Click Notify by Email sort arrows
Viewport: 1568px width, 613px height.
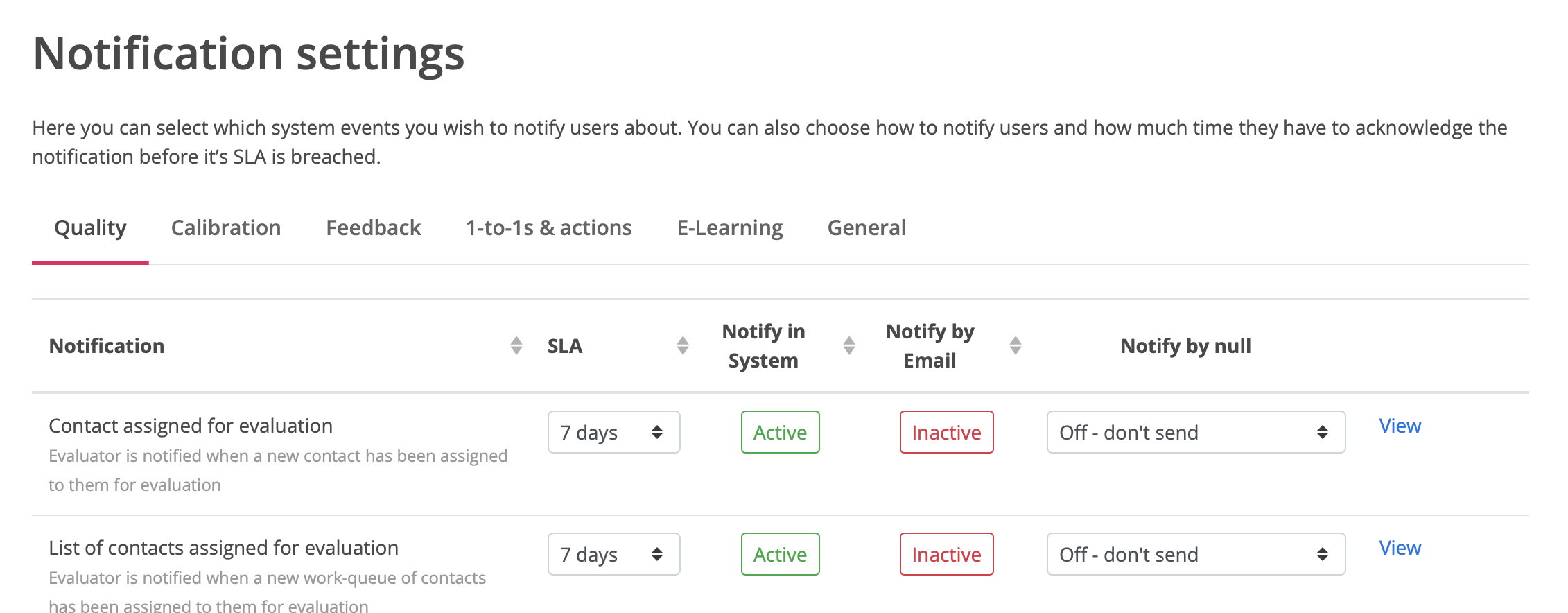click(x=1016, y=345)
